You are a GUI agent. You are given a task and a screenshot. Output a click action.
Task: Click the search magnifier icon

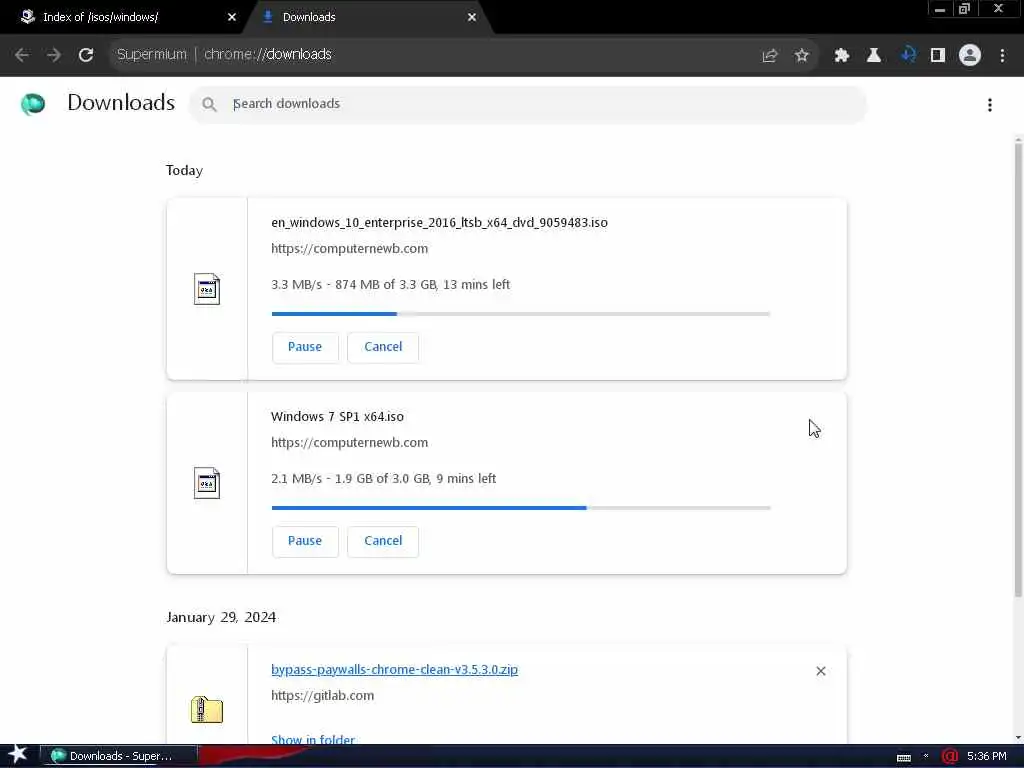pos(209,104)
